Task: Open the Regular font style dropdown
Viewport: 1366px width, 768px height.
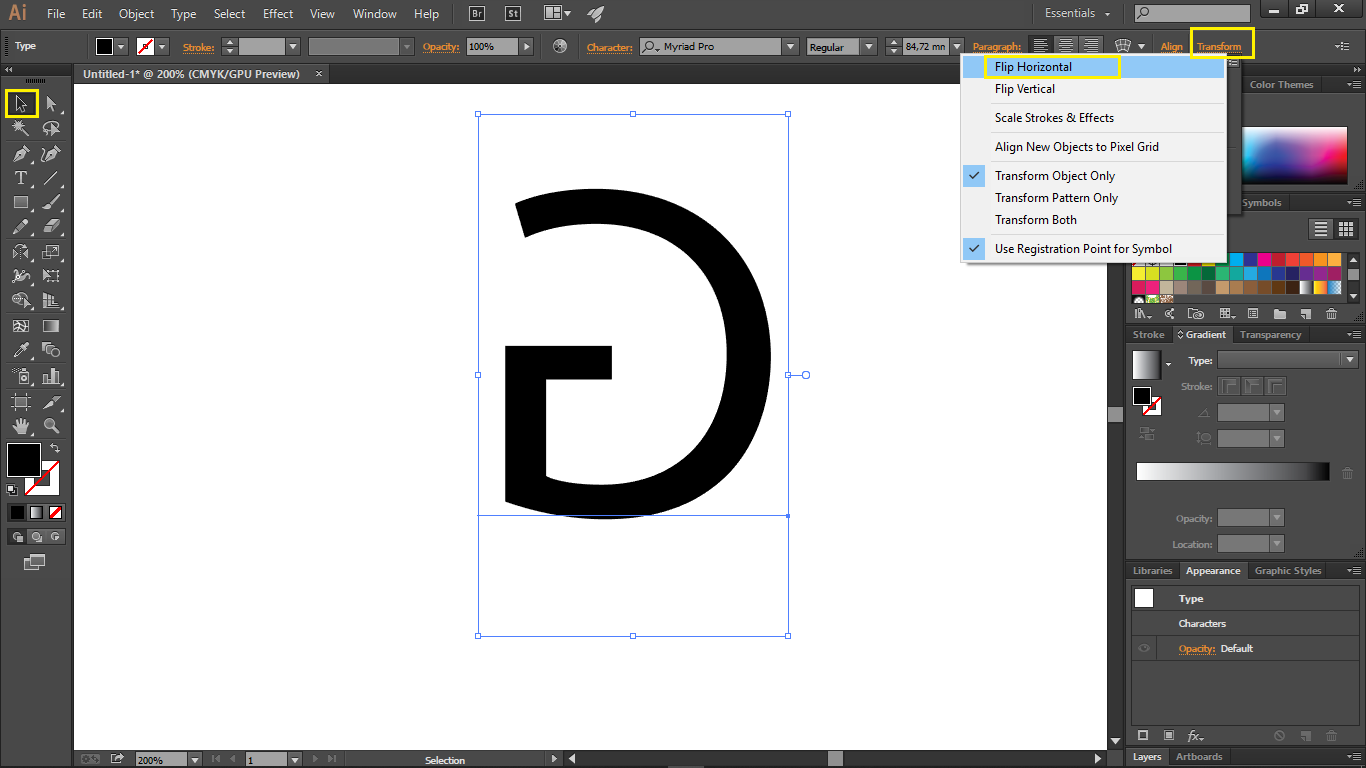Action: pos(867,47)
